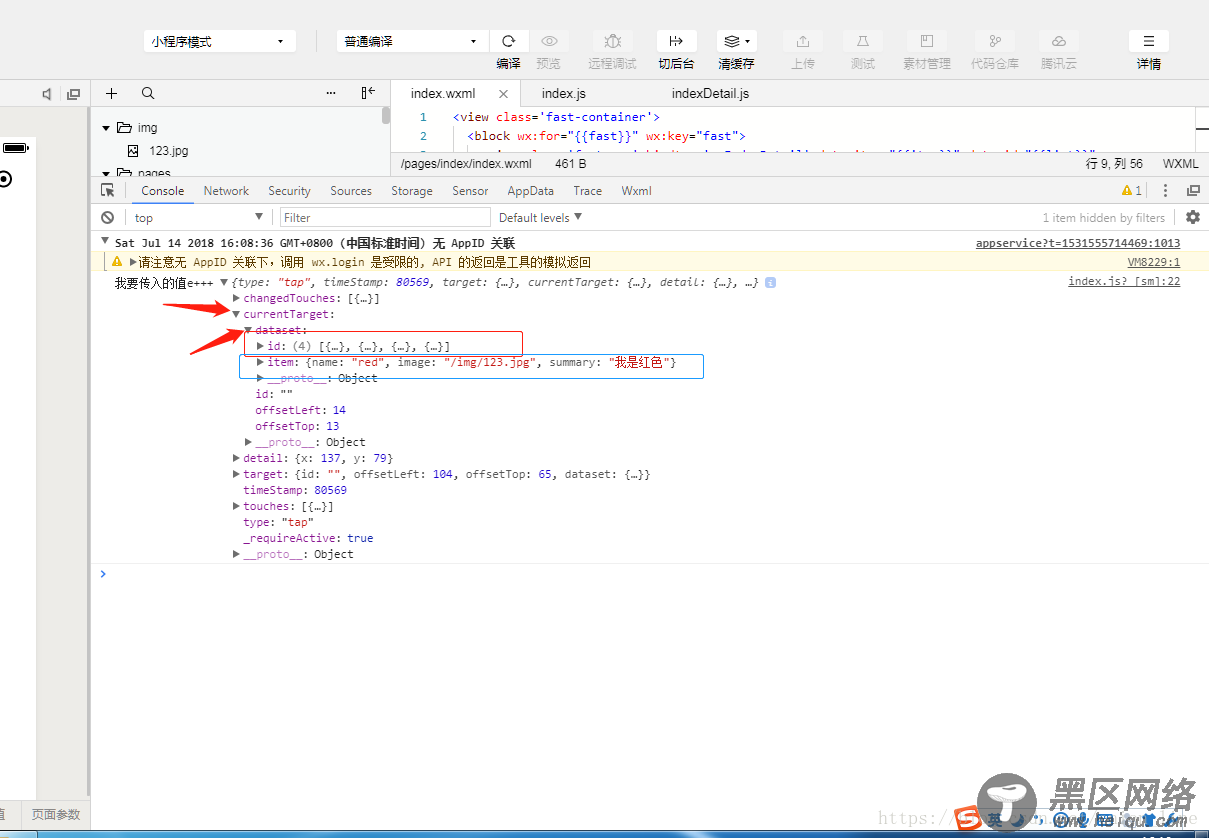Click the 页面参数 page parameters tab
This screenshot has height=838, width=1209.
(x=56, y=815)
